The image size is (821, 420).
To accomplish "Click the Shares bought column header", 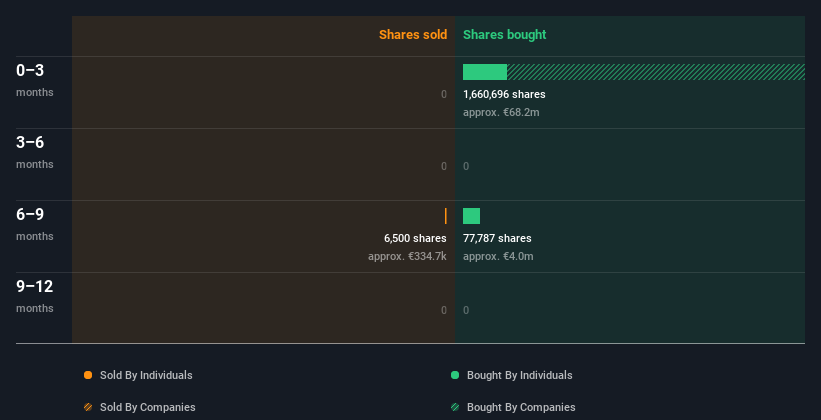I will [505, 35].
